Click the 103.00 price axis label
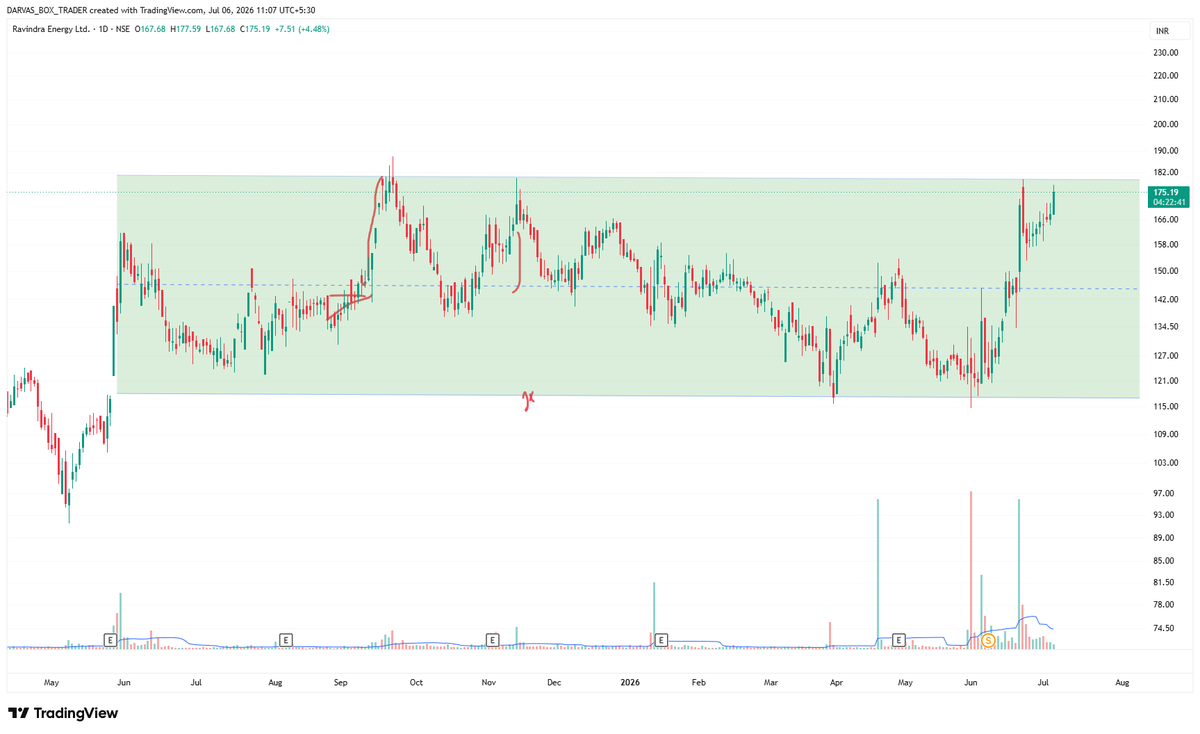1200x734 pixels. coord(1165,462)
